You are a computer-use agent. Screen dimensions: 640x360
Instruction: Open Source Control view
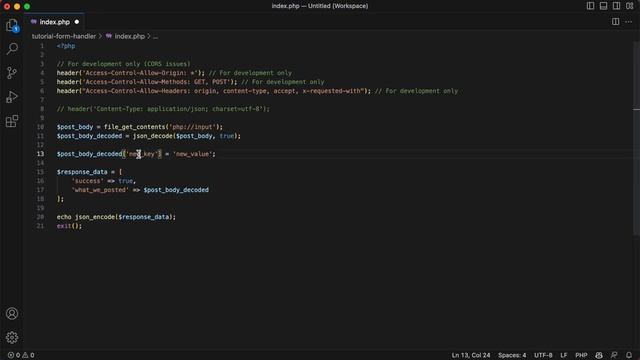(x=12, y=73)
